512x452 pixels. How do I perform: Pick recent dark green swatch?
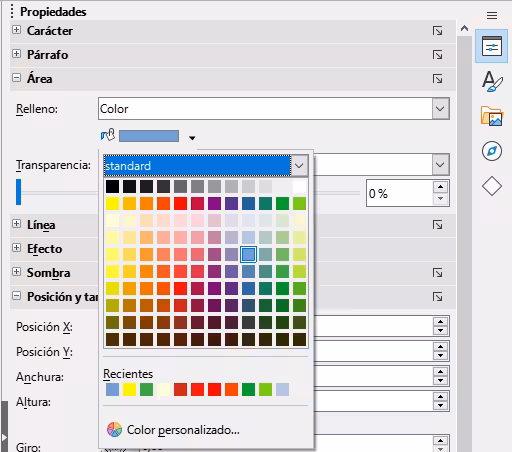tap(248, 389)
